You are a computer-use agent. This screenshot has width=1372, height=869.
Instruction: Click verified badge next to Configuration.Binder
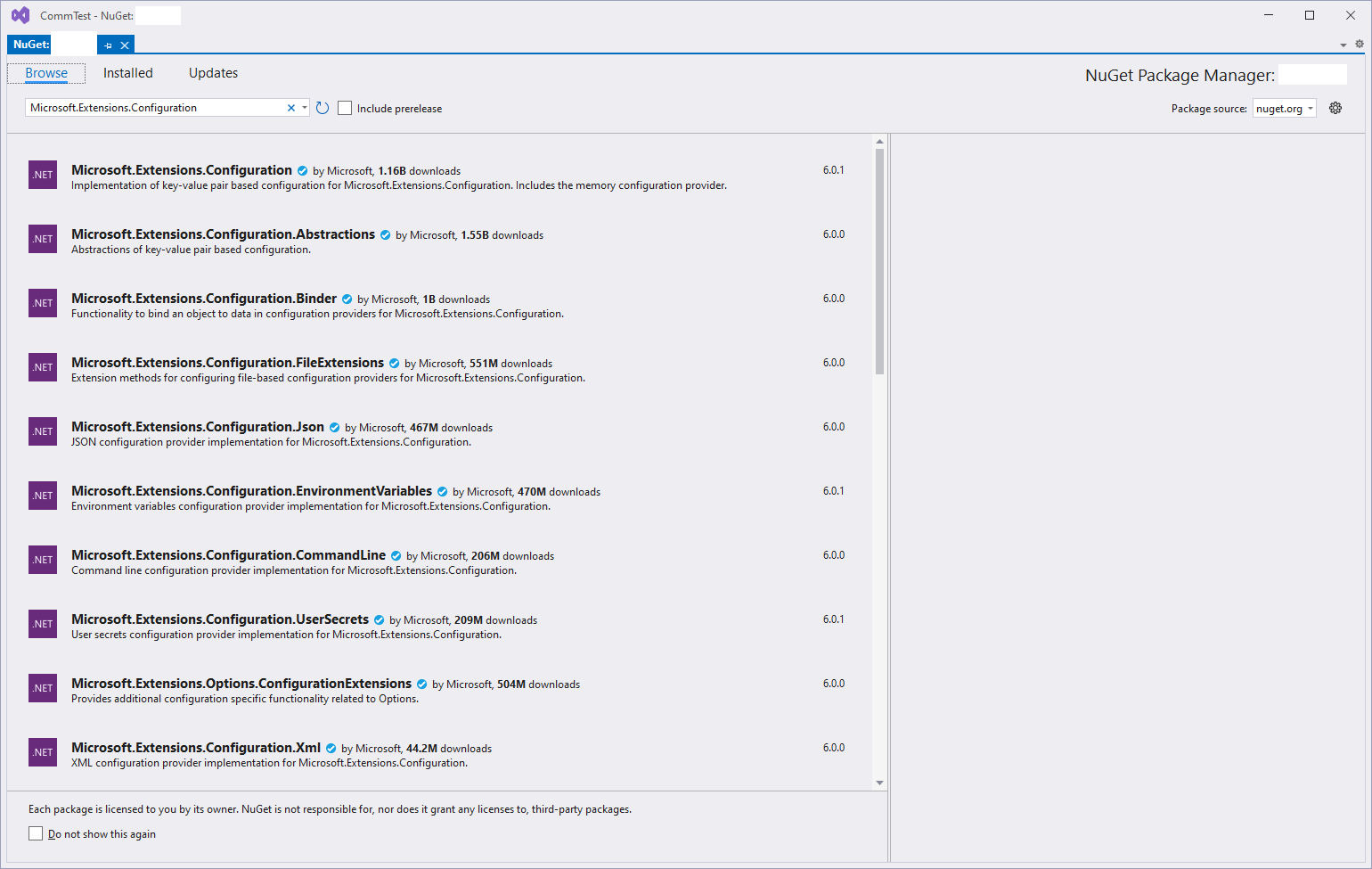tap(347, 299)
